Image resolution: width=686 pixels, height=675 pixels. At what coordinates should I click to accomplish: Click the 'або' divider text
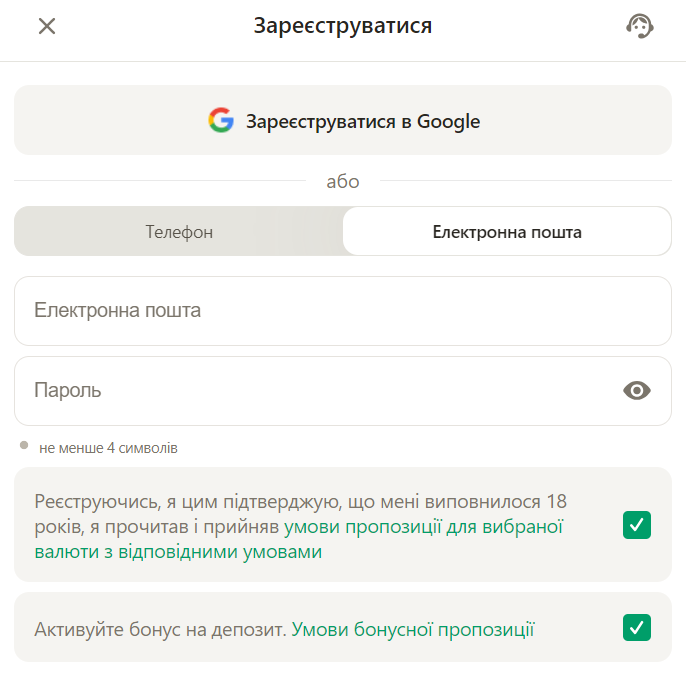(342, 181)
